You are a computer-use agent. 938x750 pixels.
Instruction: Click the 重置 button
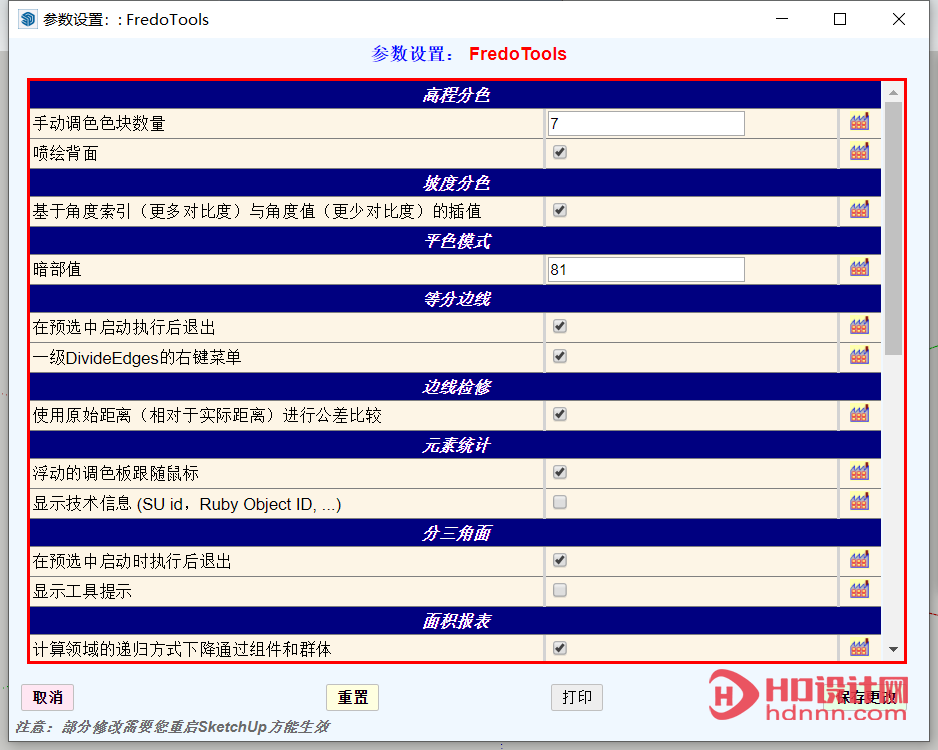coord(352,697)
